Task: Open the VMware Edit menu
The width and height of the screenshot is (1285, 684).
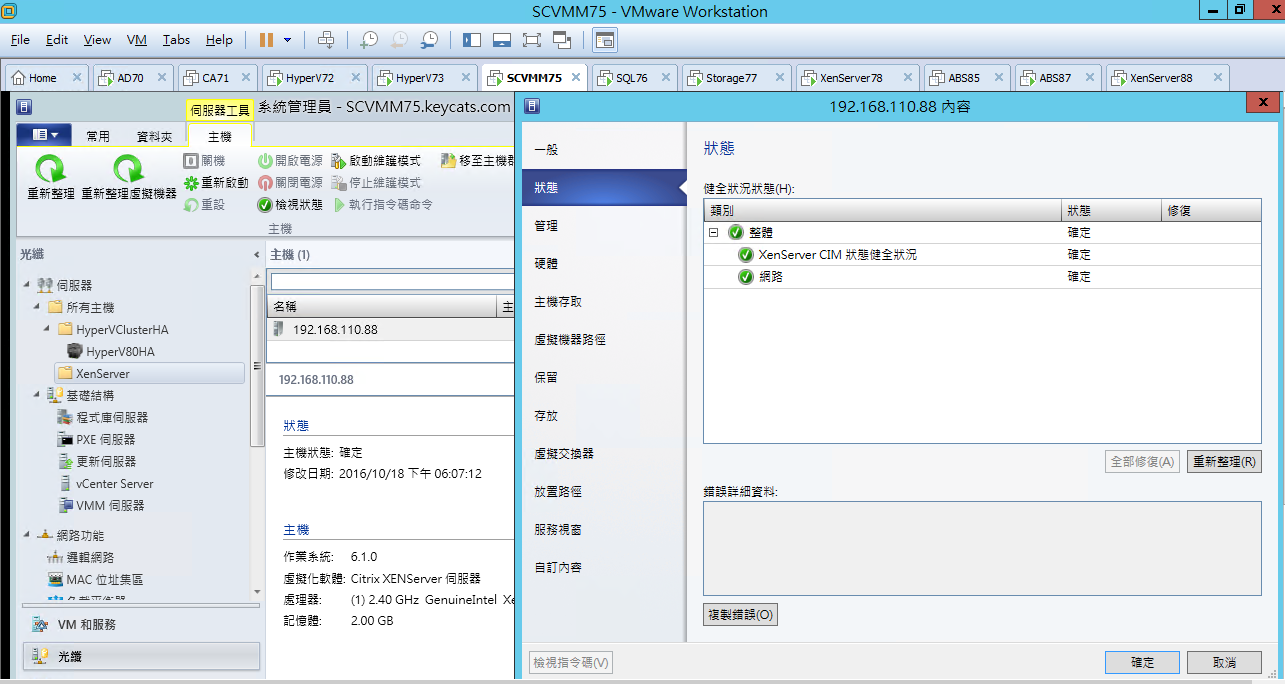Action: click(57, 40)
